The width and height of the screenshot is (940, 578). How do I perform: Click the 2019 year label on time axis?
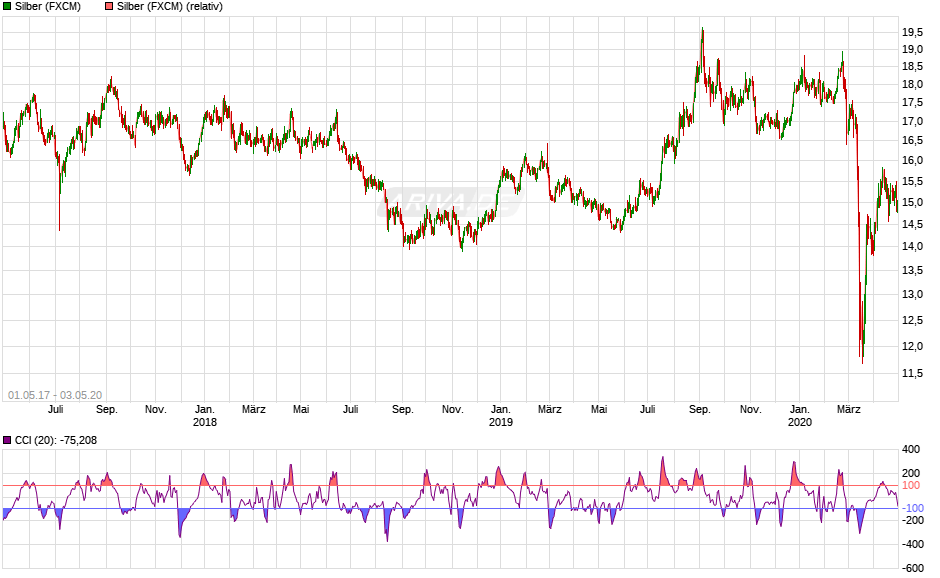pyautogui.click(x=501, y=422)
